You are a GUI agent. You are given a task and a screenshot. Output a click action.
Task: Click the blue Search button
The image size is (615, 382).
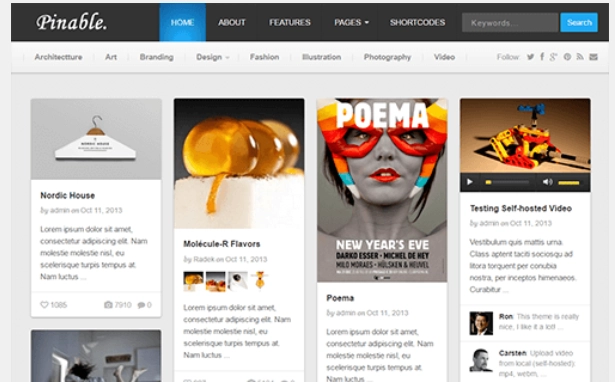coord(579,23)
